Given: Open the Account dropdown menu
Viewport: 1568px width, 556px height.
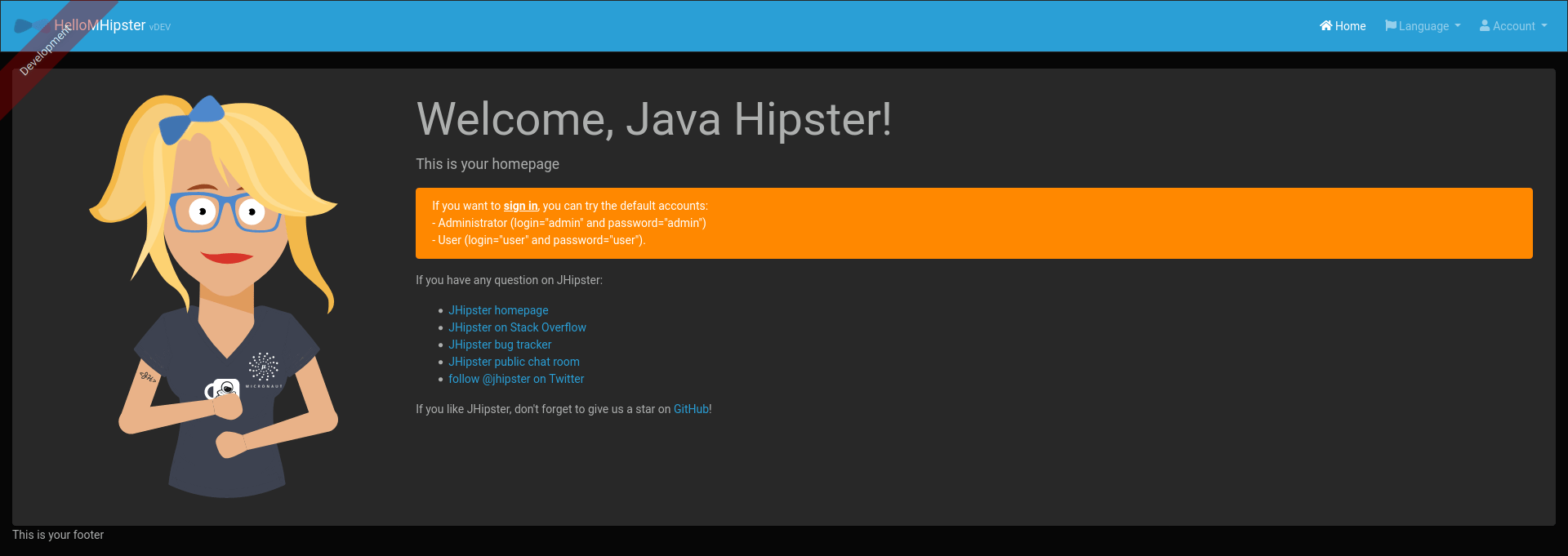Looking at the screenshot, I should coord(1513,26).
